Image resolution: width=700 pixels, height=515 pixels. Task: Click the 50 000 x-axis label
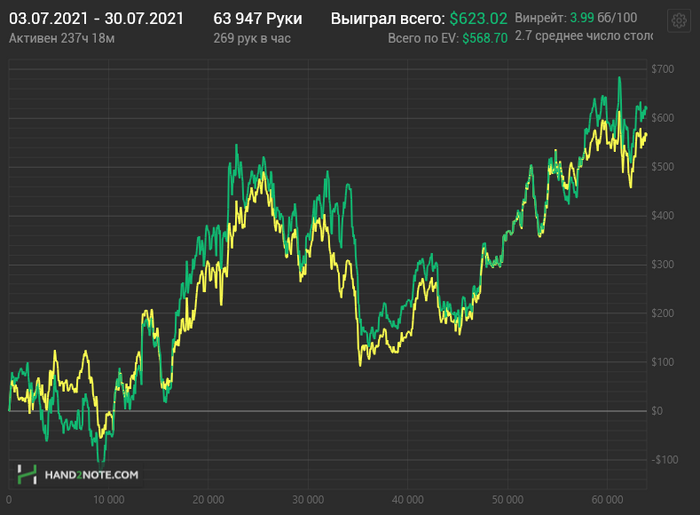pyautogui.click(x=508, y=500)
